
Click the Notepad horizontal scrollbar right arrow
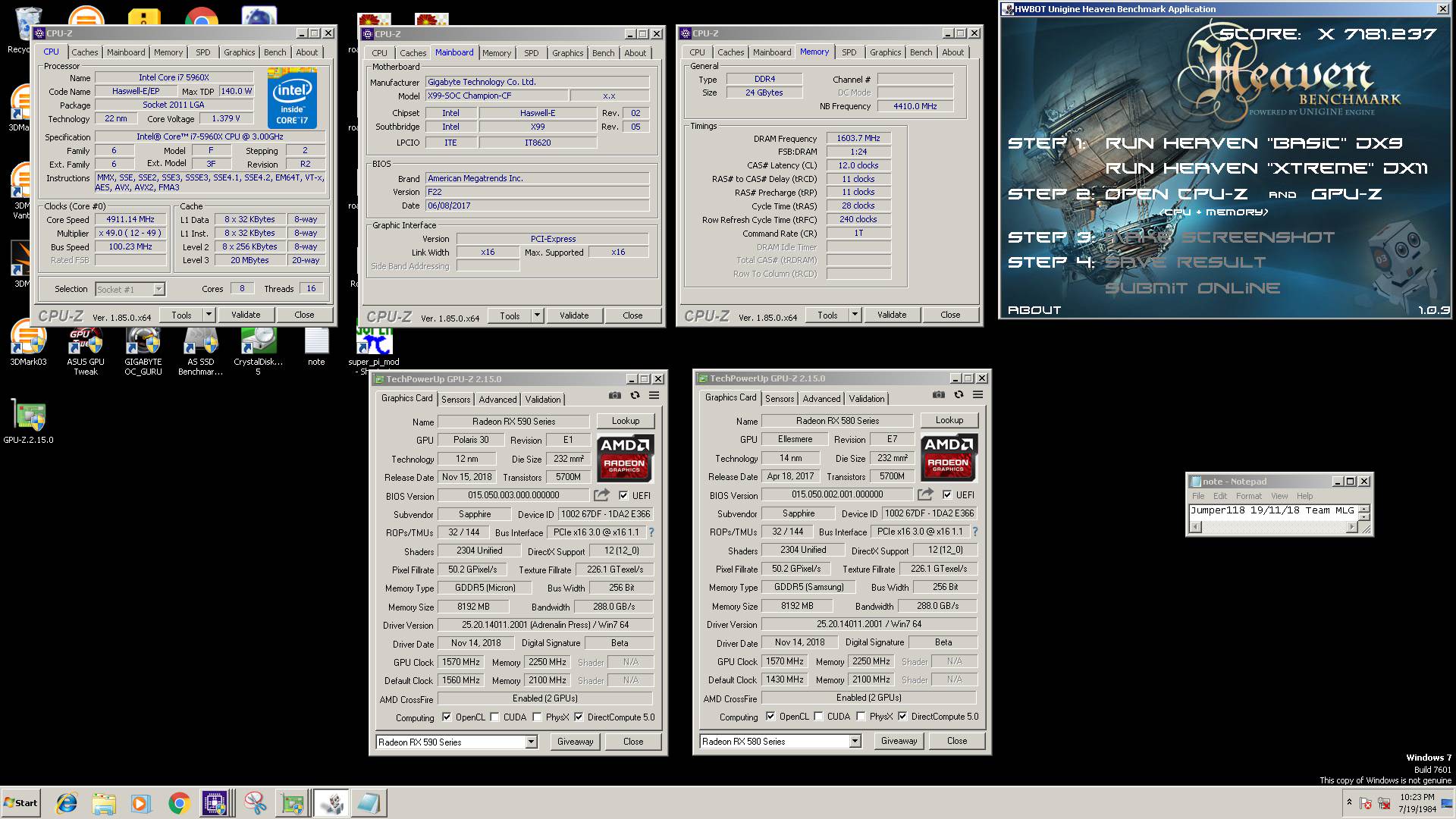coord(1351,527)
